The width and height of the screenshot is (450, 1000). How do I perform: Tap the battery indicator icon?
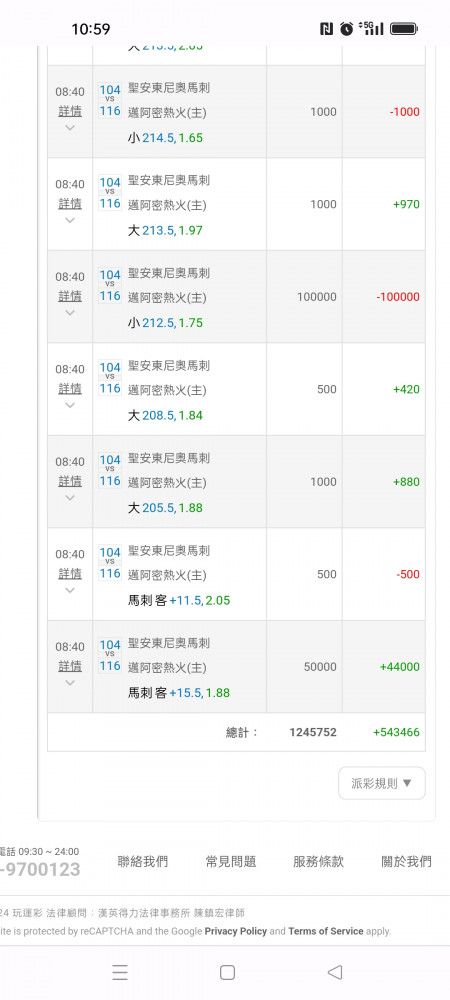(x=403, y=29)
